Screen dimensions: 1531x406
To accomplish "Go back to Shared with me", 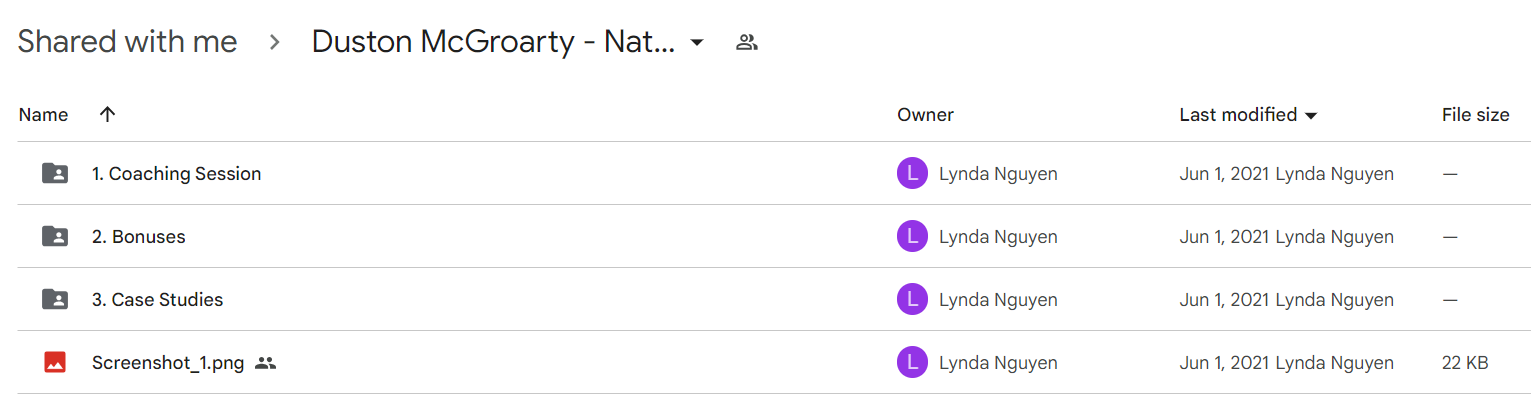I will tap(127, 42).
